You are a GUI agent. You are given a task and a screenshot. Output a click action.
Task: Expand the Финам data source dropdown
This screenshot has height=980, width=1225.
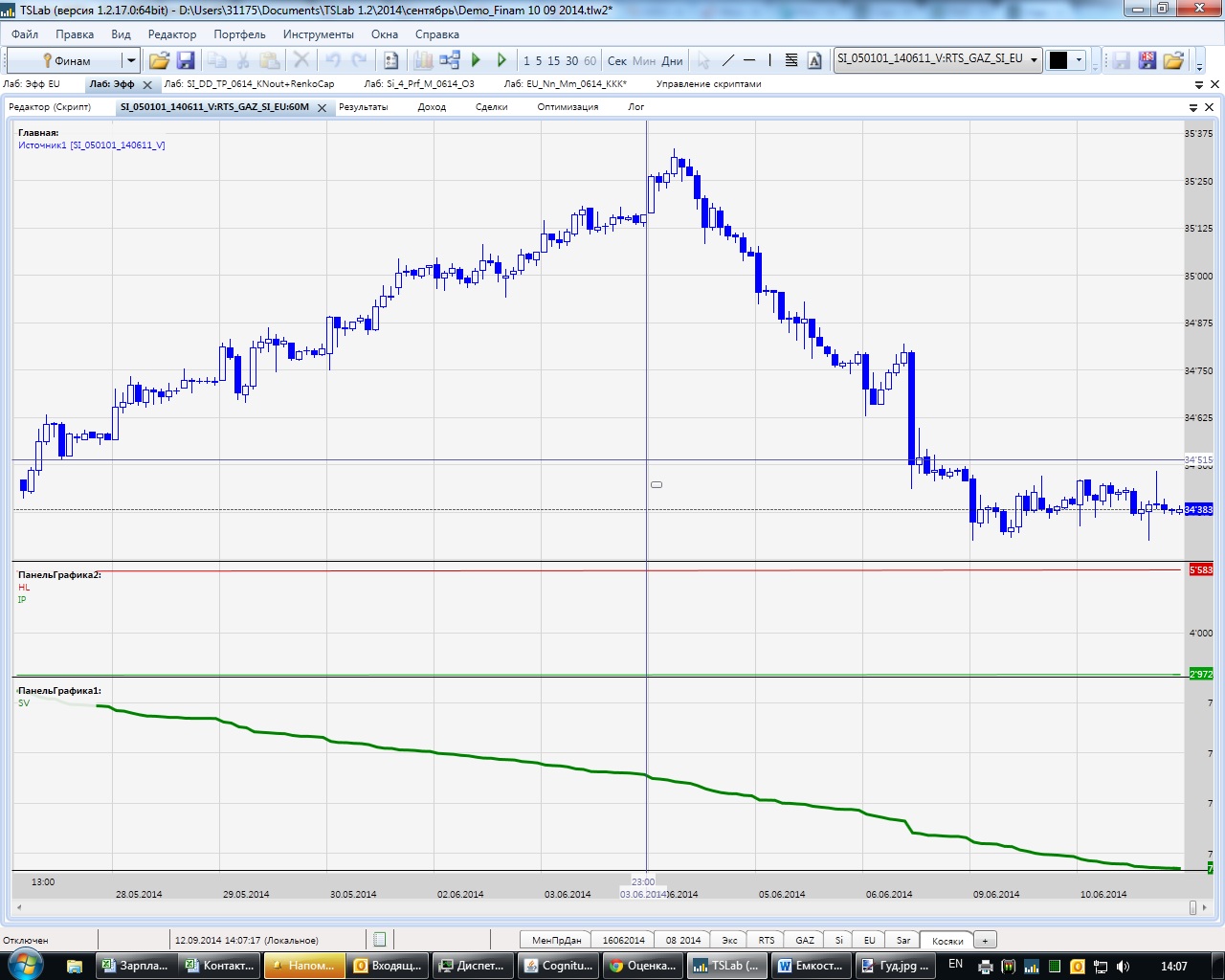(x=131, y=60)
